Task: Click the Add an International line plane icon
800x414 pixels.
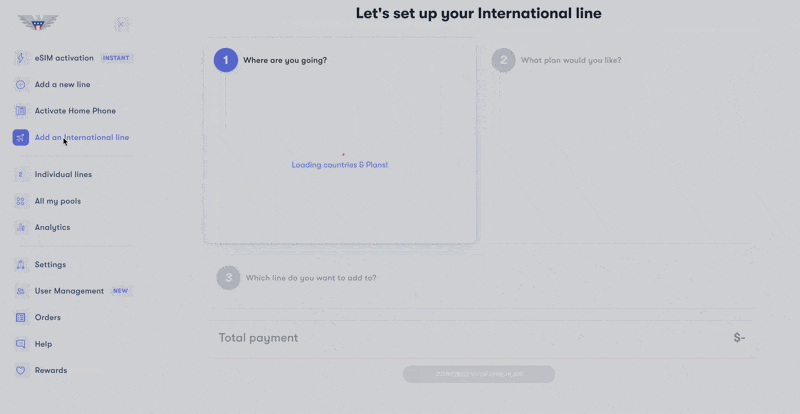Action: coord(20,137)
